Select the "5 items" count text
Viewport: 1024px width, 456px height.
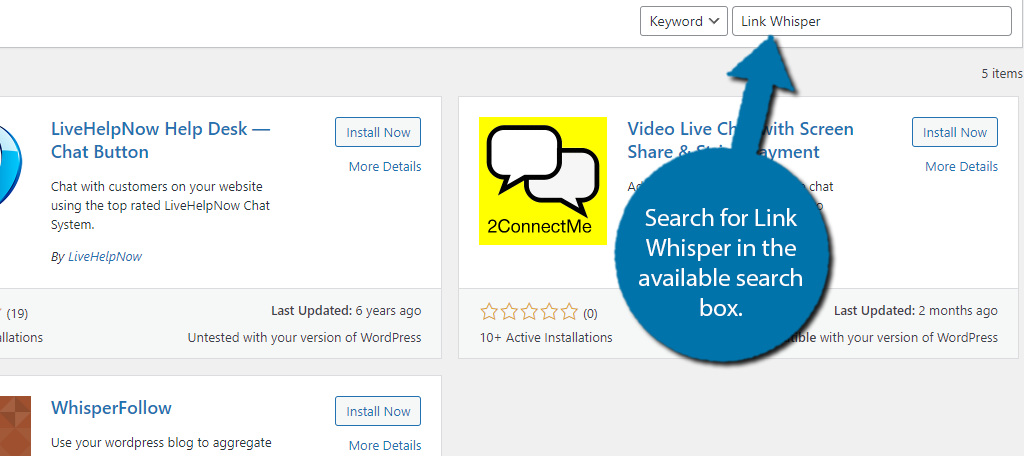[x=1002, y=74]
